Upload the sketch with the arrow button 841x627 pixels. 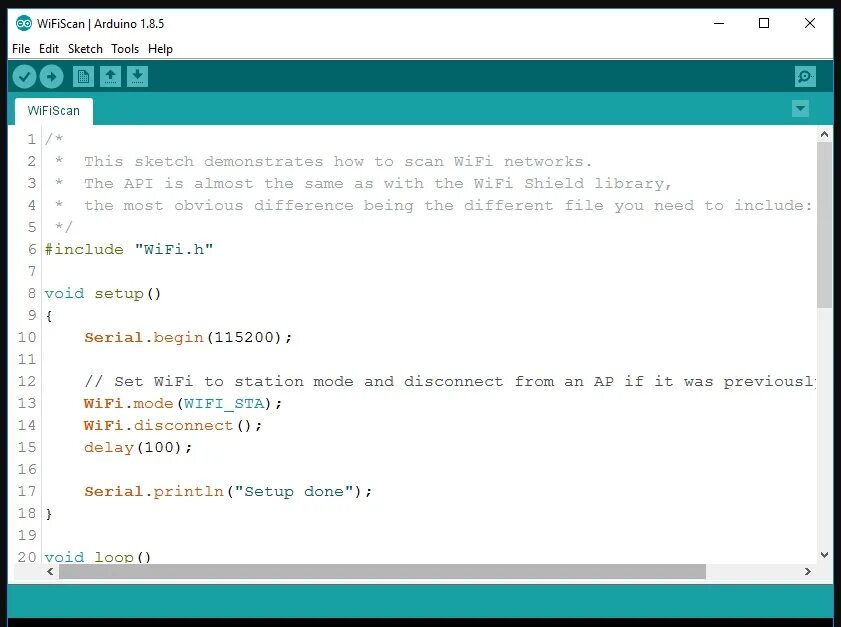[x=51, y=77]
